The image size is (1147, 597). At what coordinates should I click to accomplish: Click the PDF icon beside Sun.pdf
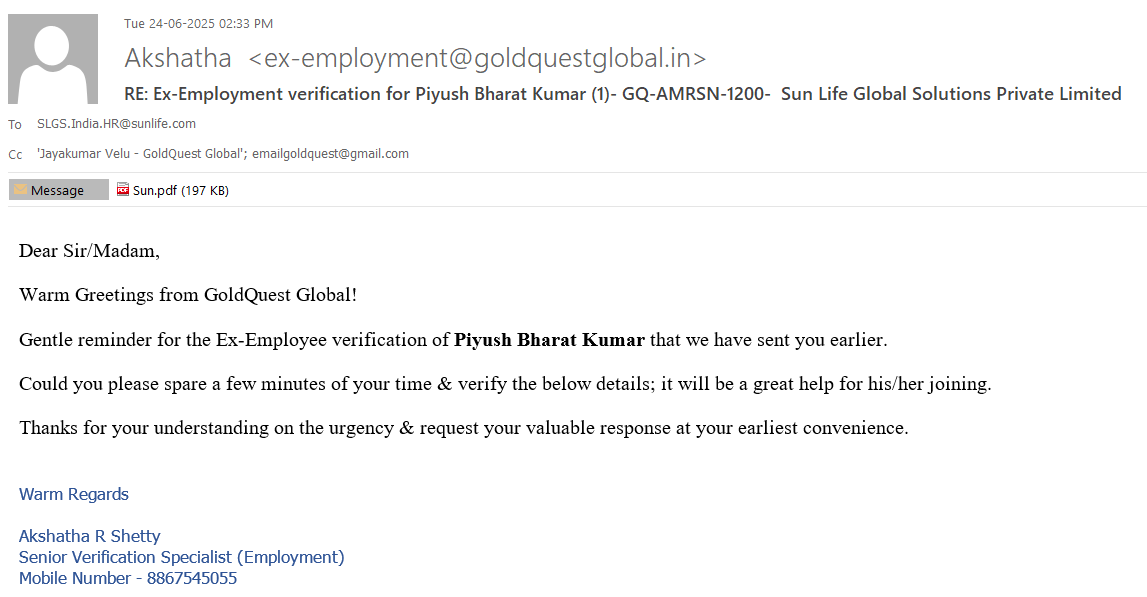click(x=123, y=190)
